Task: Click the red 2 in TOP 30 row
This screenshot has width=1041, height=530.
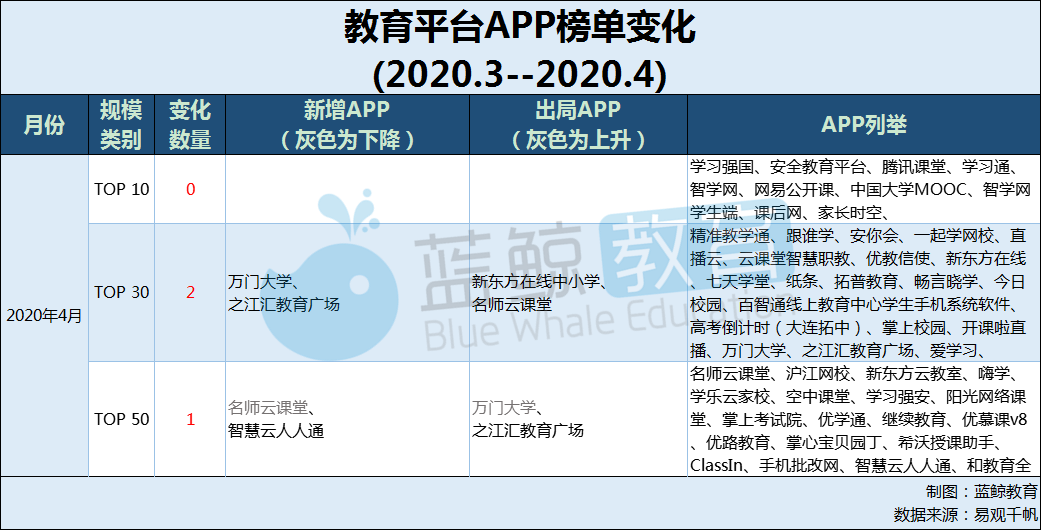Action: pos(191,292)
